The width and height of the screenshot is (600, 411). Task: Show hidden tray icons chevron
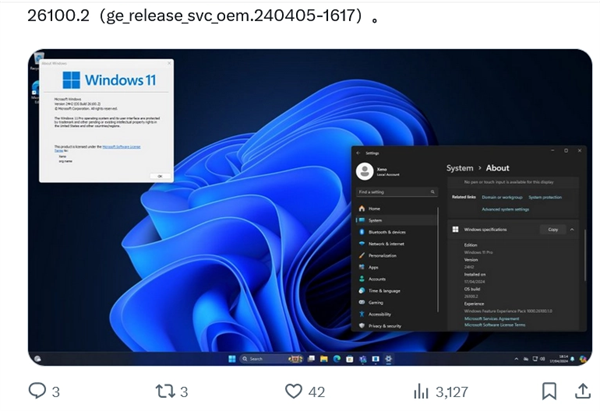pos(516,359)
